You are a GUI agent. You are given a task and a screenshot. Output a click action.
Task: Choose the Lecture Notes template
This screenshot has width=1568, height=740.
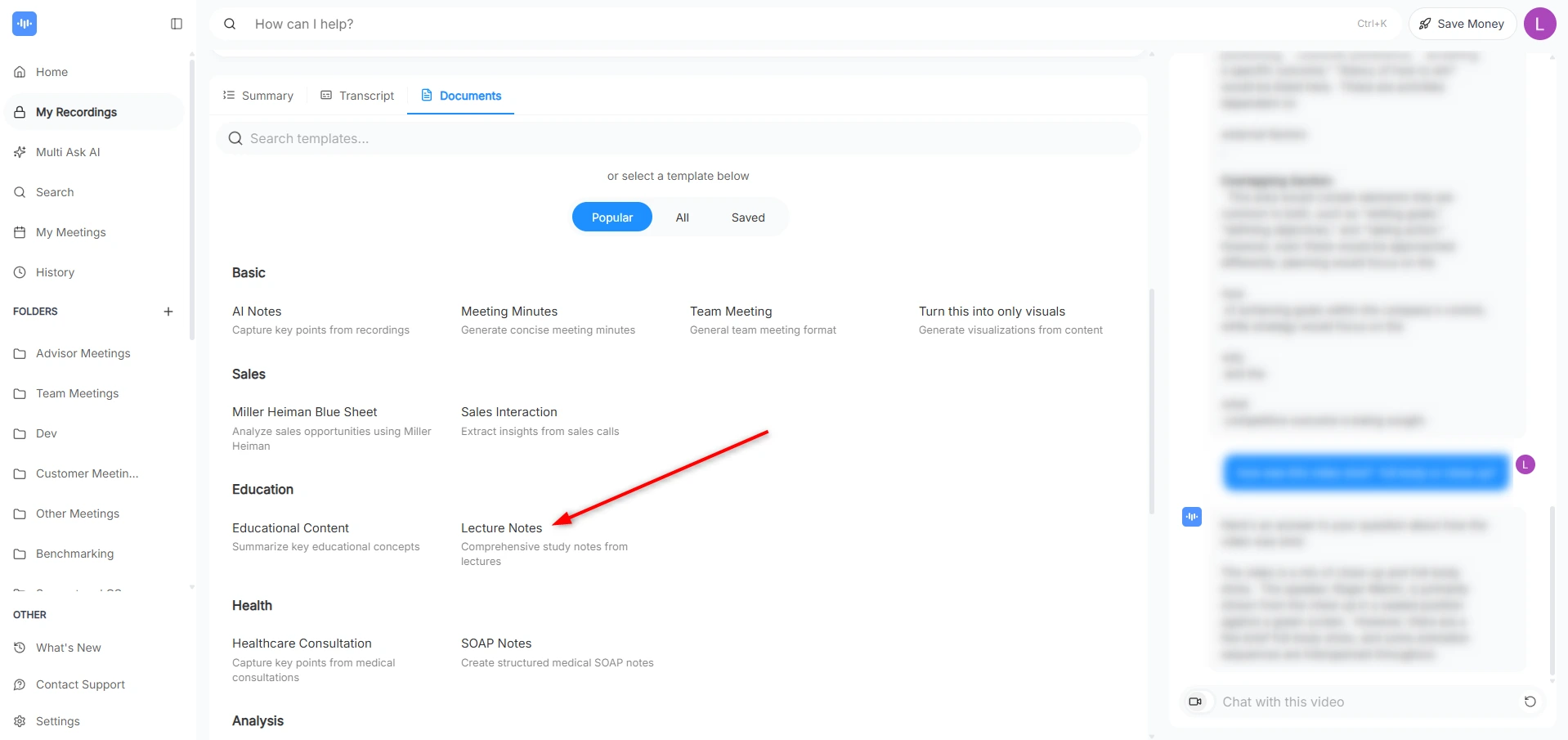[501, 528]
